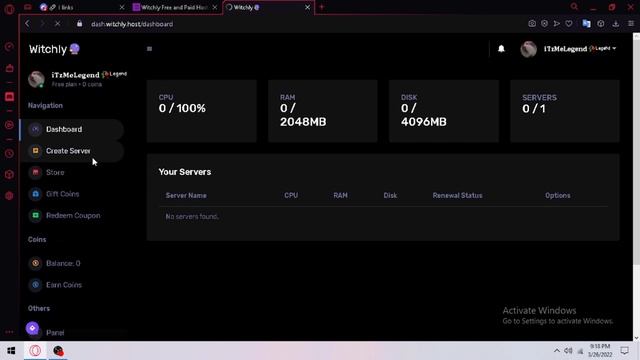The height and width of the screenshot is (360, 640).
Task: Click the sidebar profile avatar
Action: (36, 79)
